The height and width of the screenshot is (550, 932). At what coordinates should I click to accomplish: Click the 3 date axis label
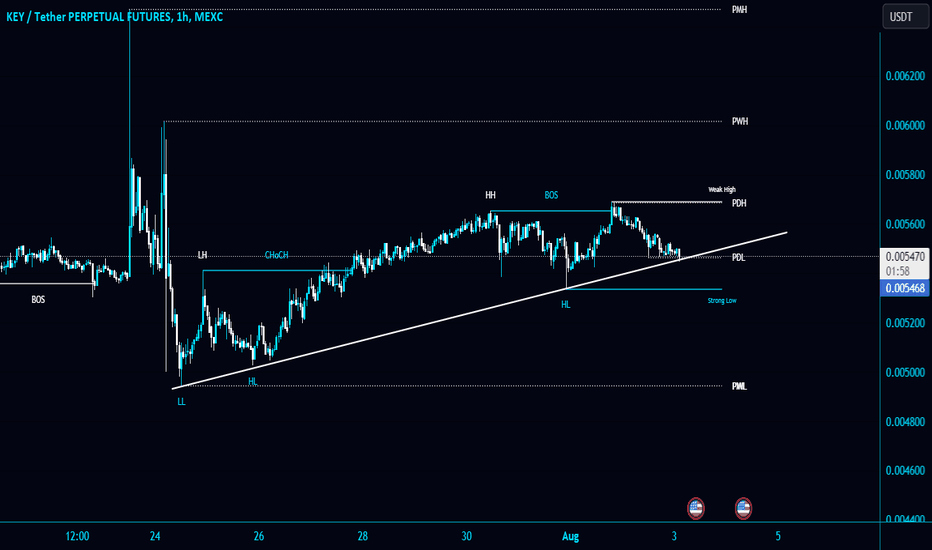click(x=674, y=536)
